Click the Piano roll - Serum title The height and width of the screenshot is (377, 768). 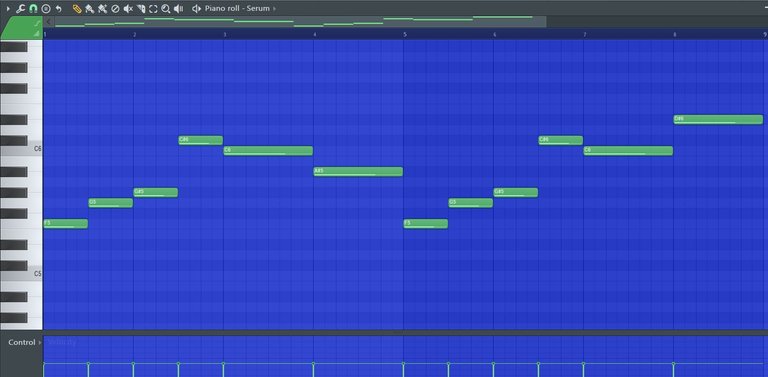237,8
